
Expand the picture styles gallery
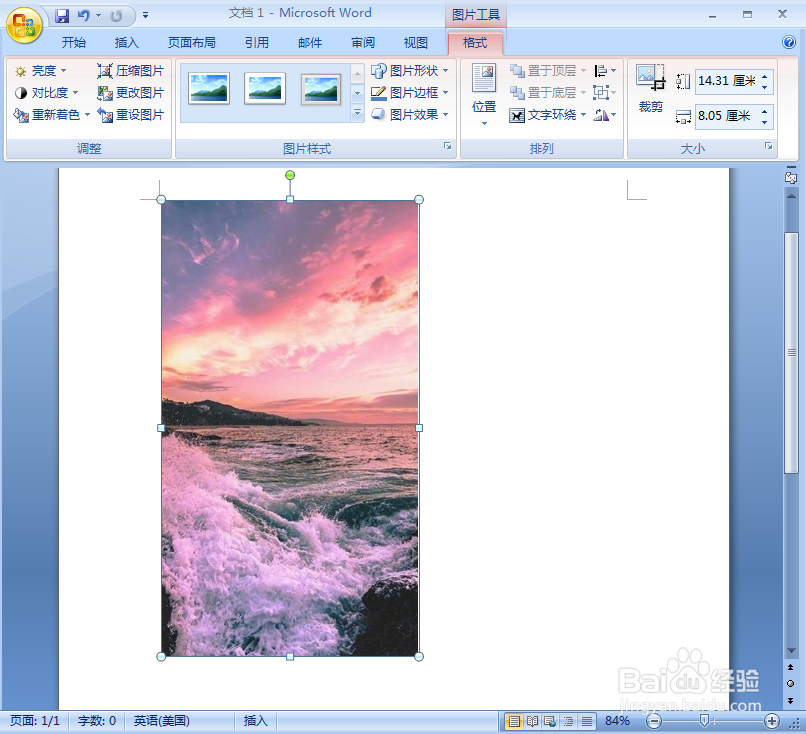tap(357, 113)
